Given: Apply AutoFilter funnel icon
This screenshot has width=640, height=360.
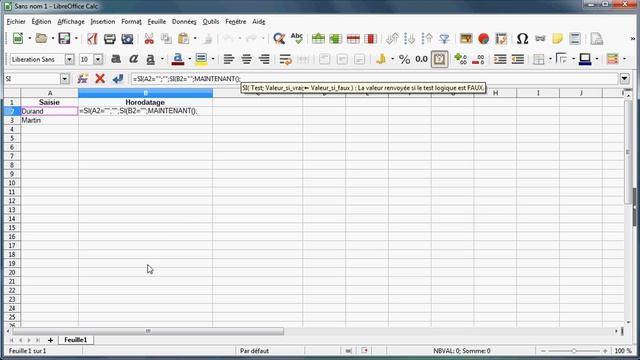Looking at the screenshot, I should (444, 38).
